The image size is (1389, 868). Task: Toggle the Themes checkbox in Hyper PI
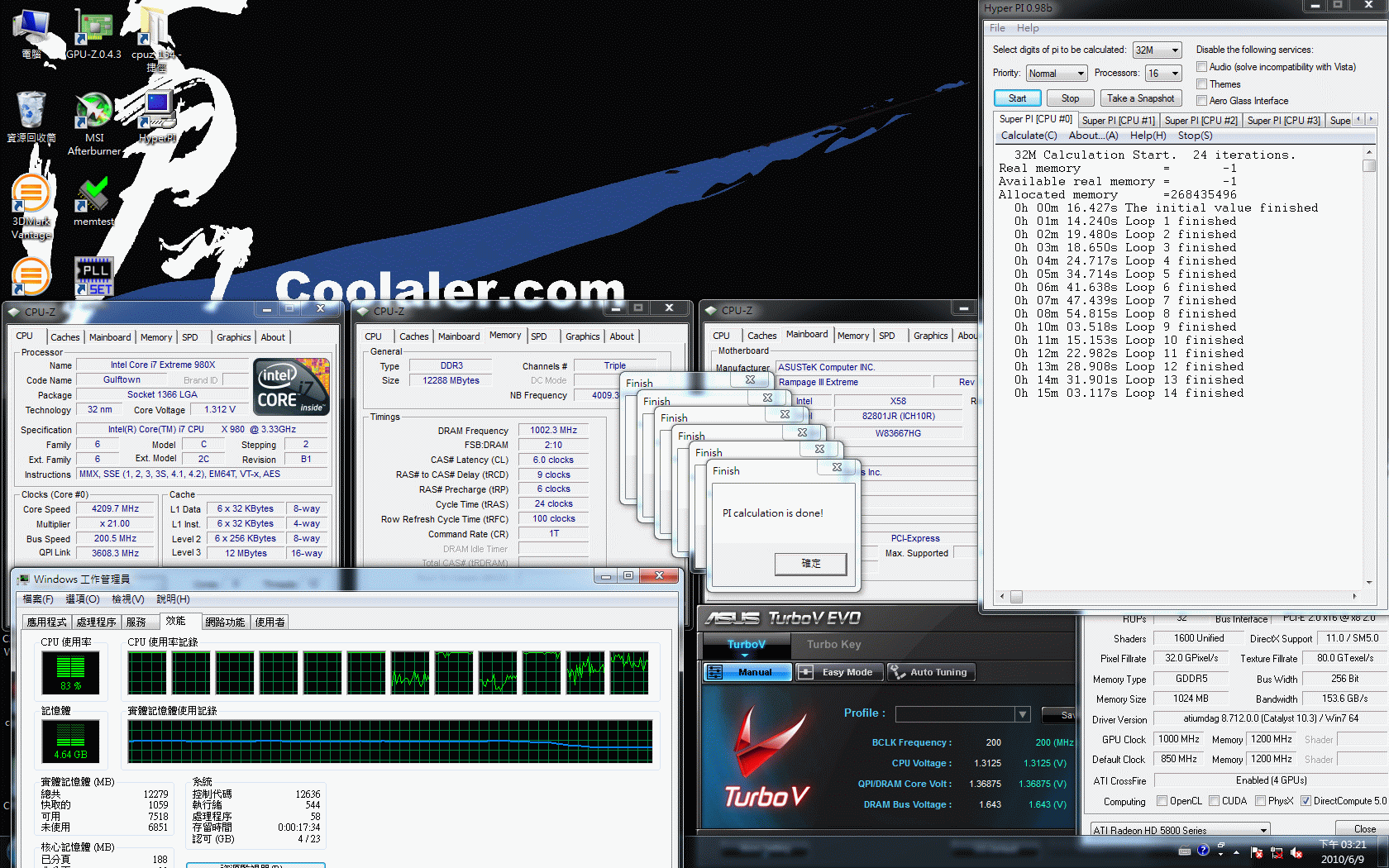click(1202, 84)
